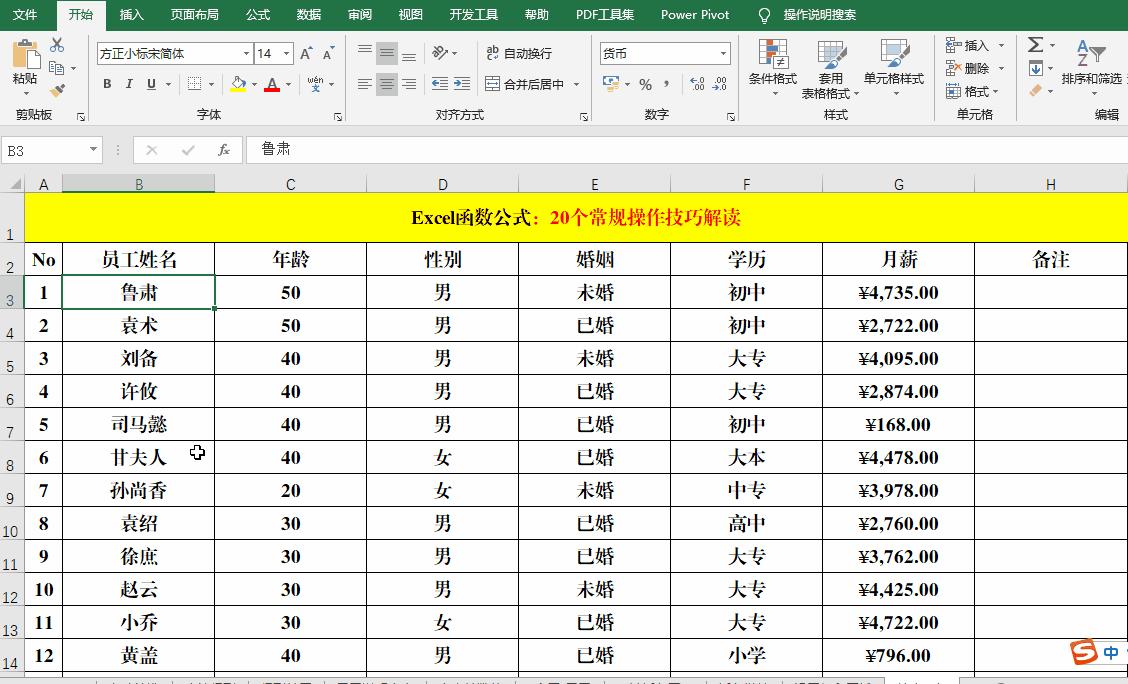The height and width of the screenshot is (684, 1128).
Task: Click 套用表格格式 format as table
Action: coord(831,70)
